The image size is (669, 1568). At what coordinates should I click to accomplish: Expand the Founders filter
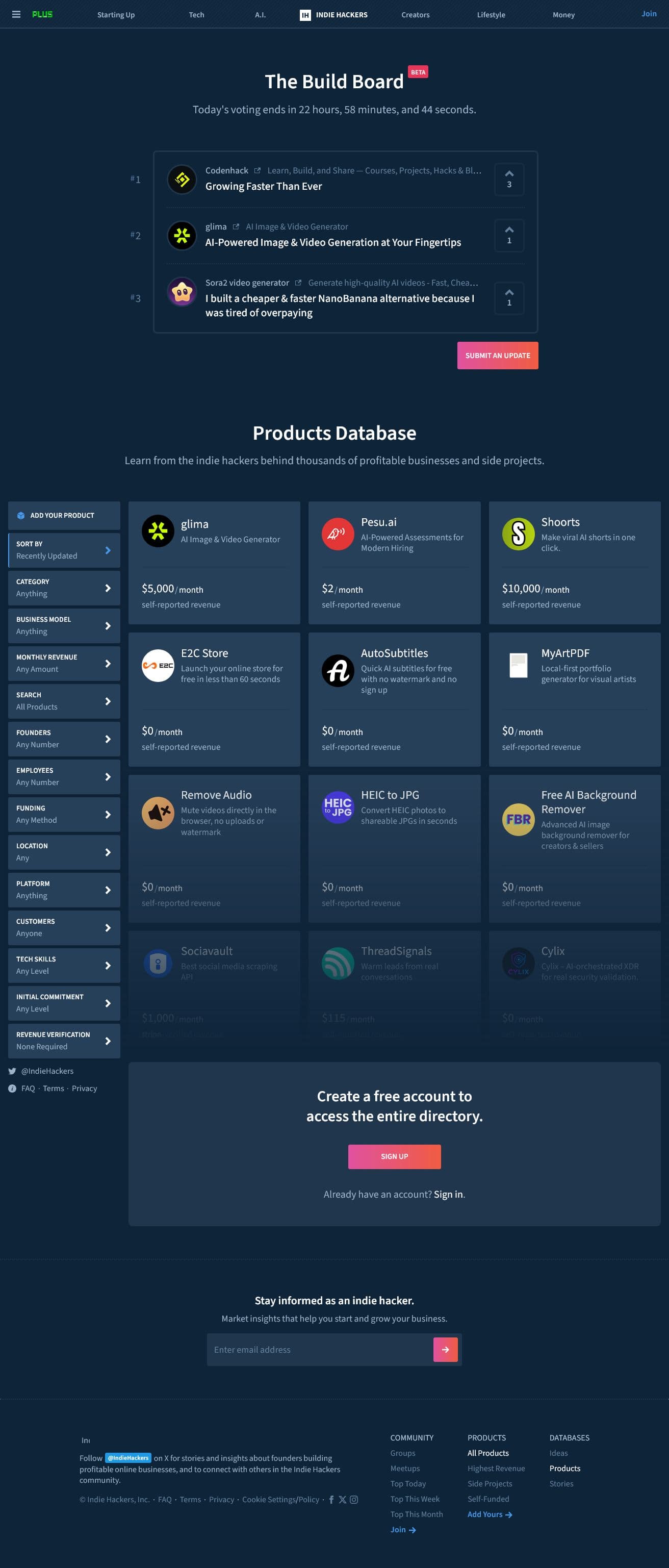click(64, 739)
